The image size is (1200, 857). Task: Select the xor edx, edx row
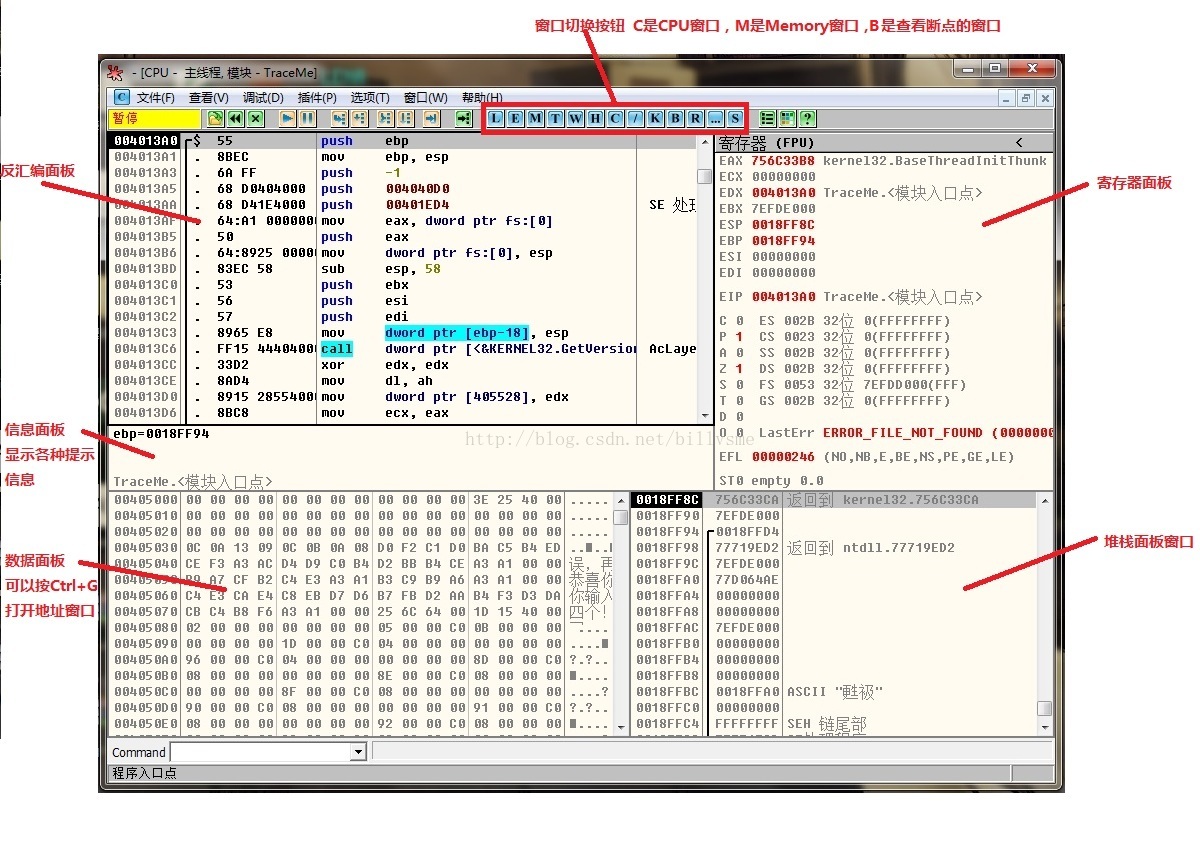click(402, 365)
